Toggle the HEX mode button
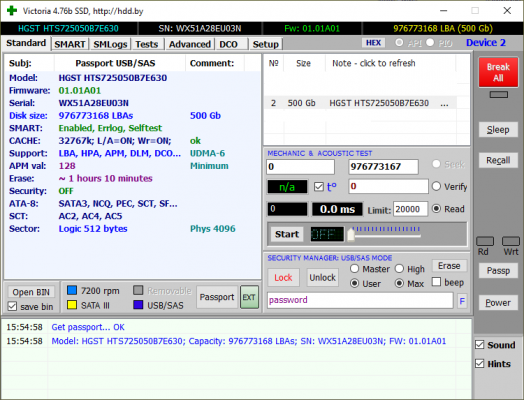Viewport: 524px width, 400px height. [373, 43]
